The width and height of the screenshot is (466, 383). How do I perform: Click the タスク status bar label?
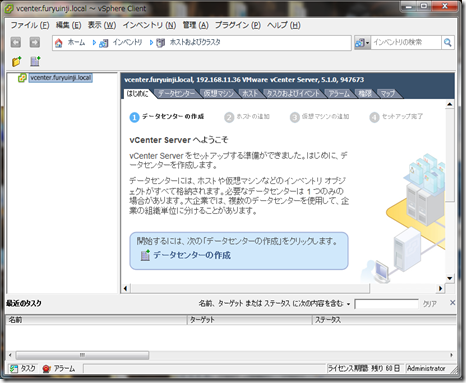click(x=28, y=368)
